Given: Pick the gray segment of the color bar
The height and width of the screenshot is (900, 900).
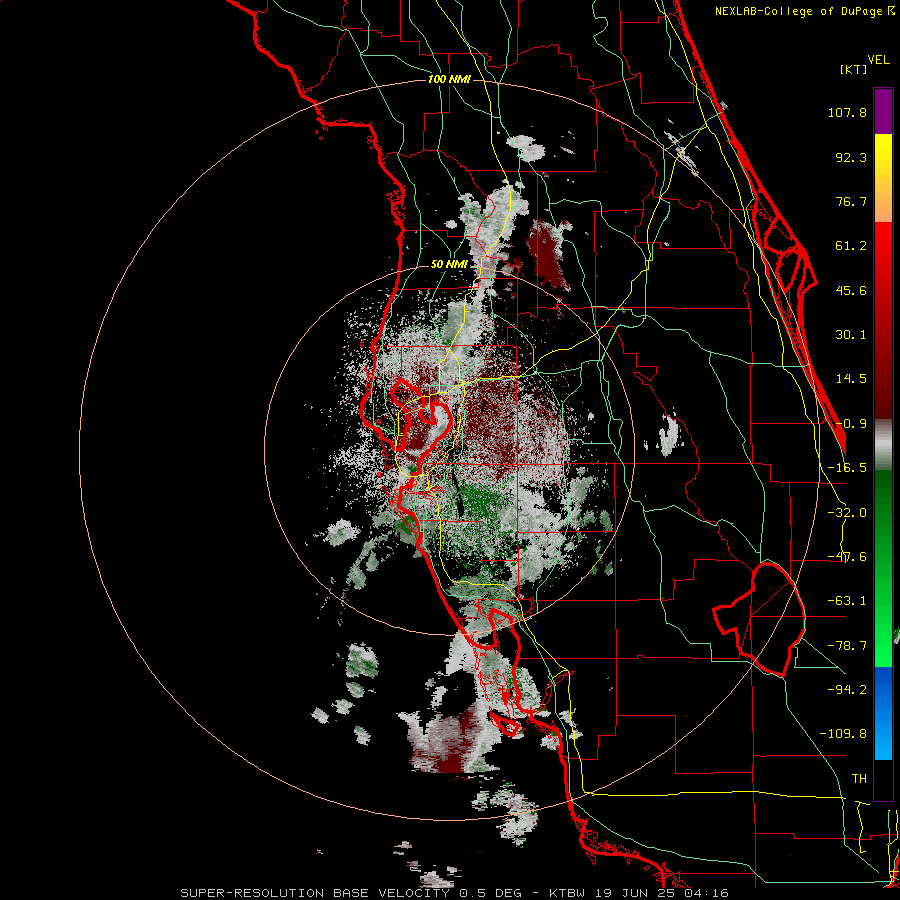Looking at the screenshot, I should 883,444.
